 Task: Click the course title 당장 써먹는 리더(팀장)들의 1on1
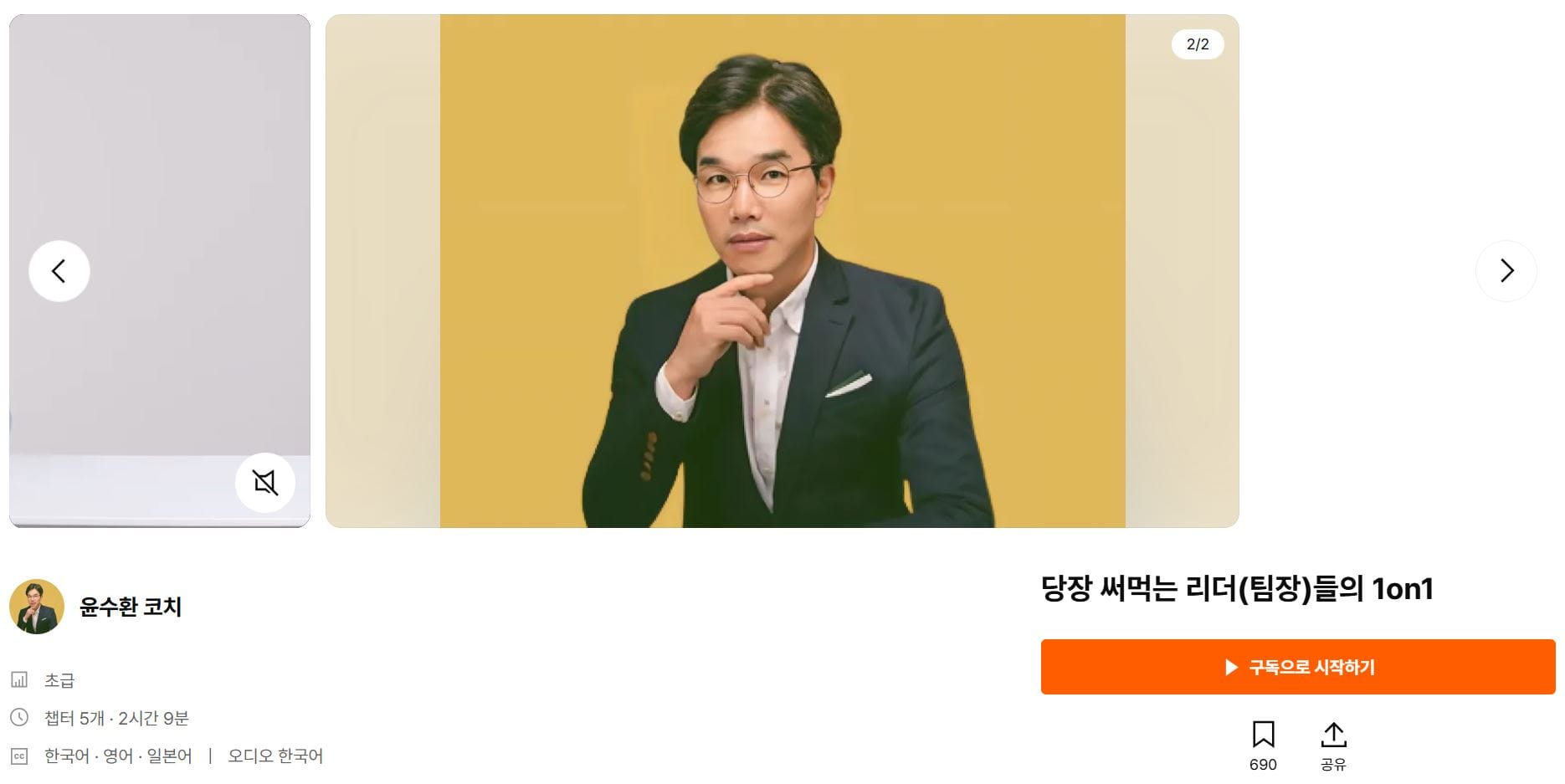(x=1237, y=589)
